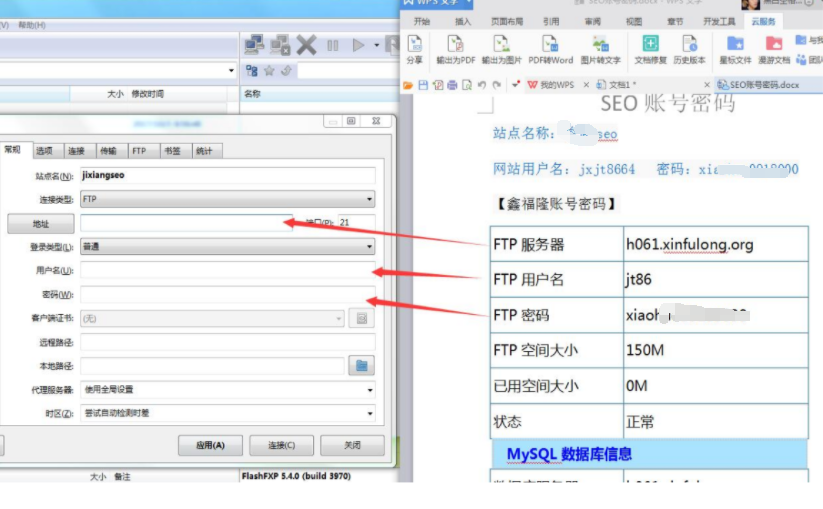
Task: Click the print icon in WPS quick toolbar
Action: click(452, 85)
